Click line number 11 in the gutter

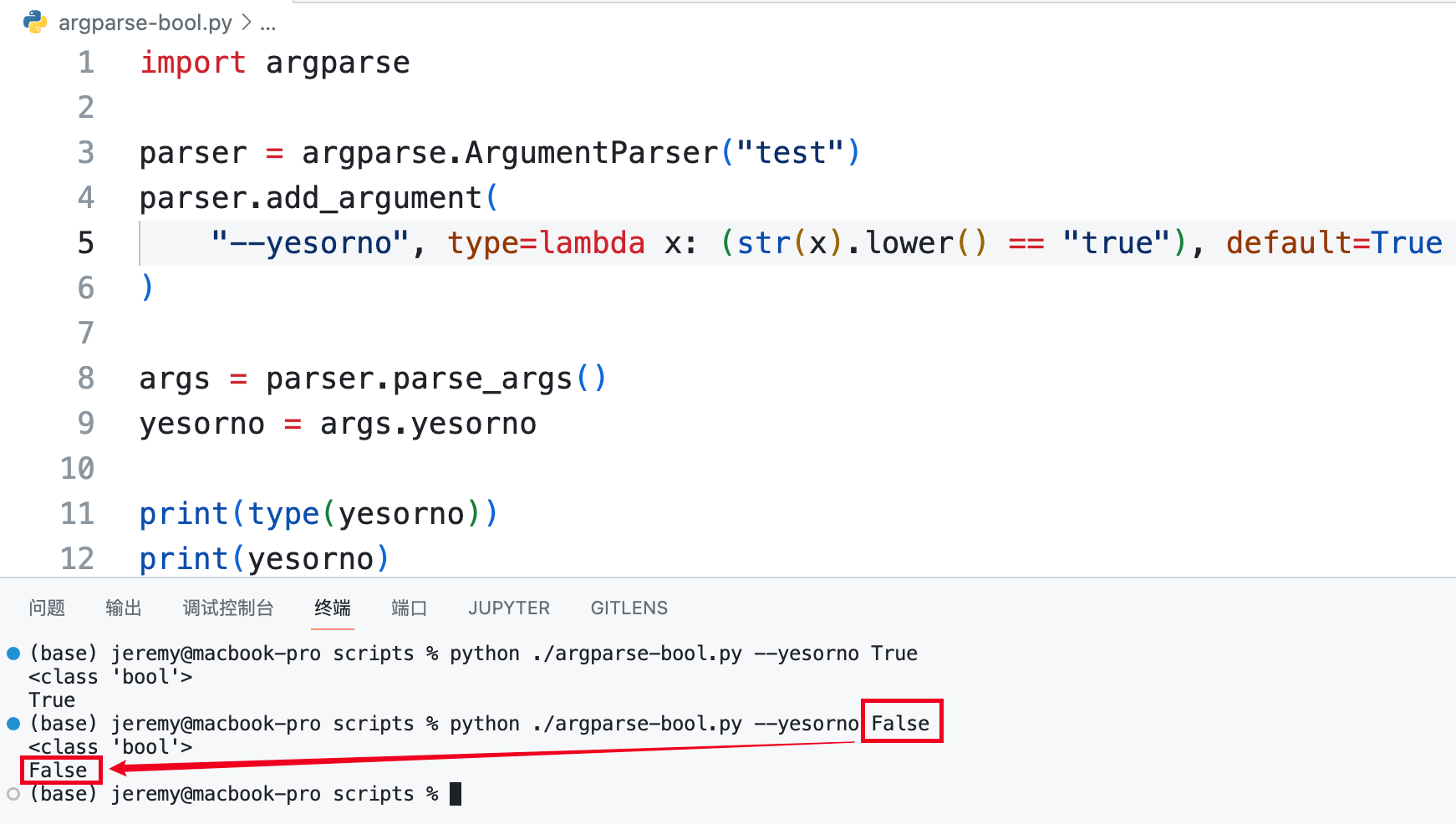pos(78,514)
